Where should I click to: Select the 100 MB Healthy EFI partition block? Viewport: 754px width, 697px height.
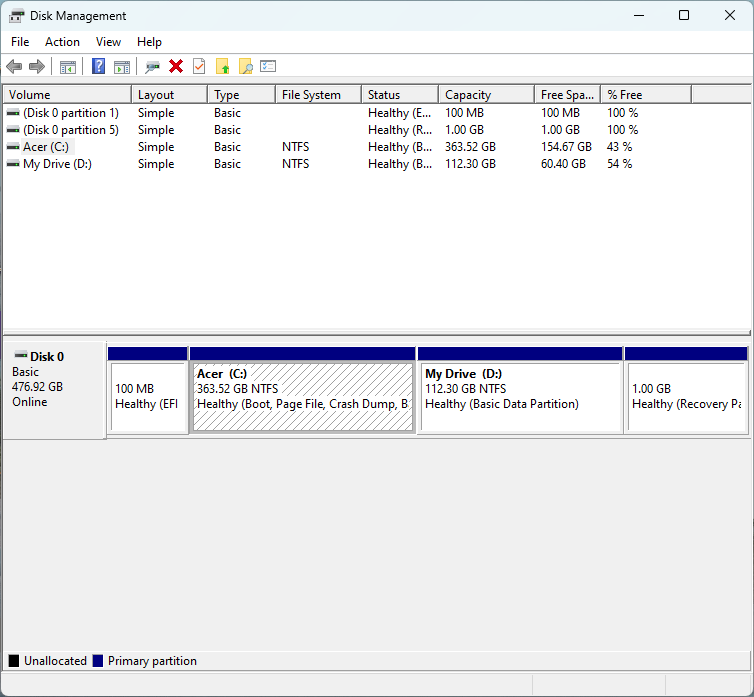148,391
